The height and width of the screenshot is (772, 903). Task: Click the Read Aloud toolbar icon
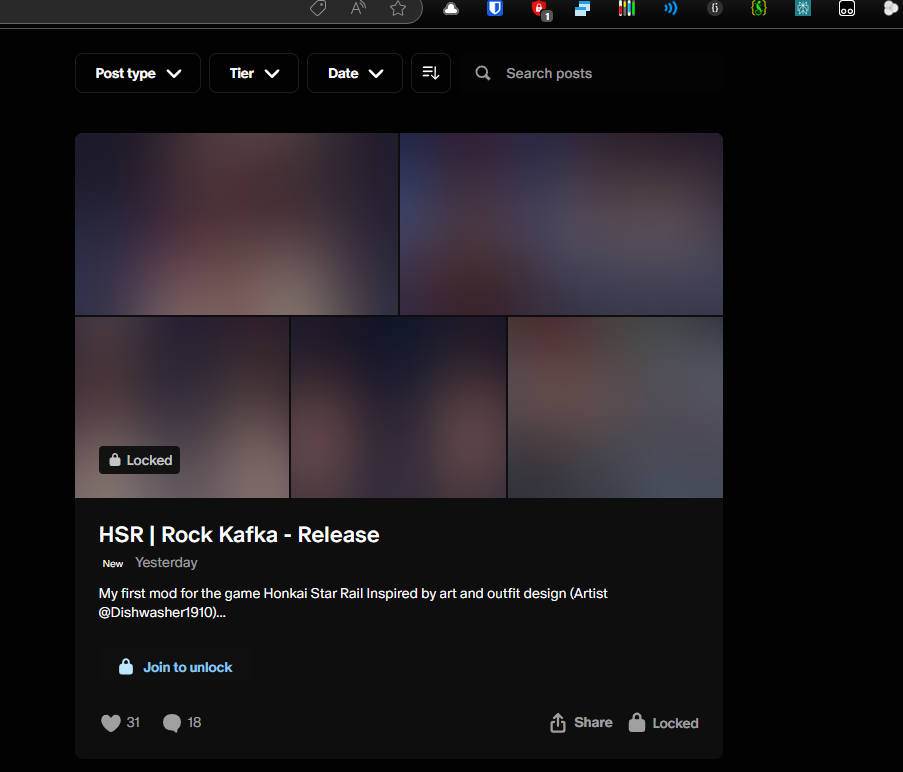tap(358, 9)
